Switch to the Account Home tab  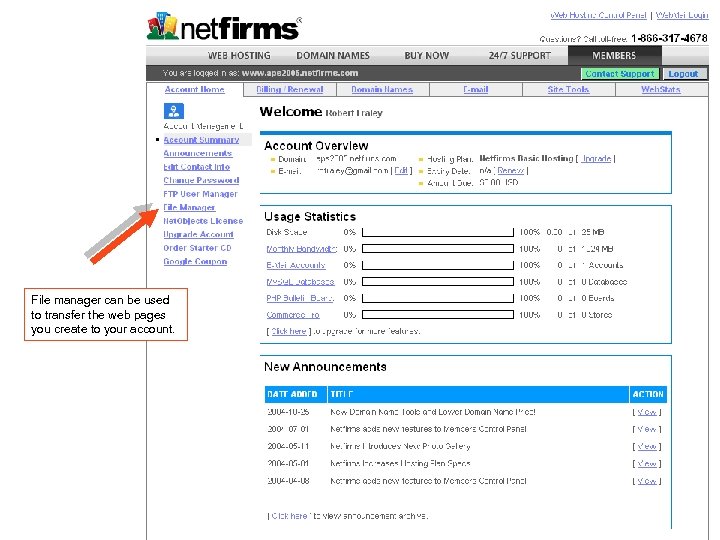click(194, 89)
